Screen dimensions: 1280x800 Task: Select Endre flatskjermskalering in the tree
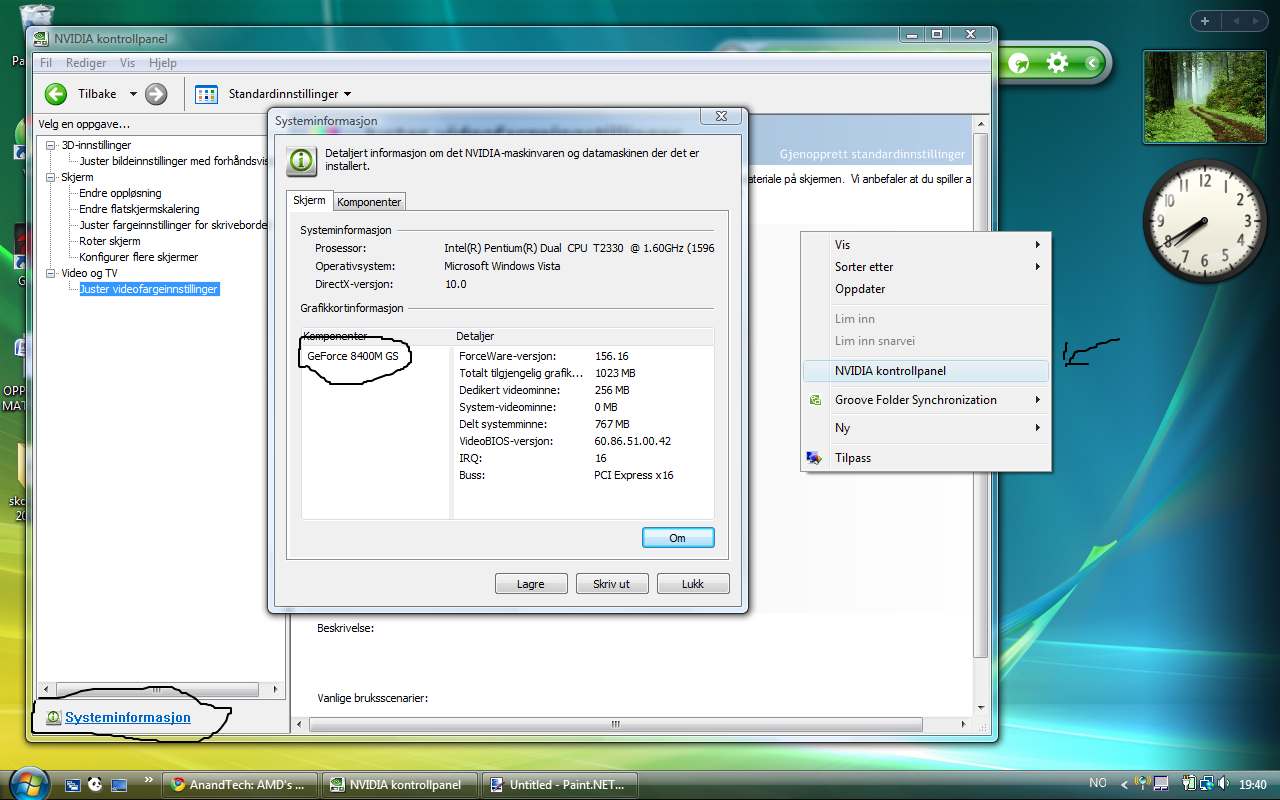coord(139,209)
